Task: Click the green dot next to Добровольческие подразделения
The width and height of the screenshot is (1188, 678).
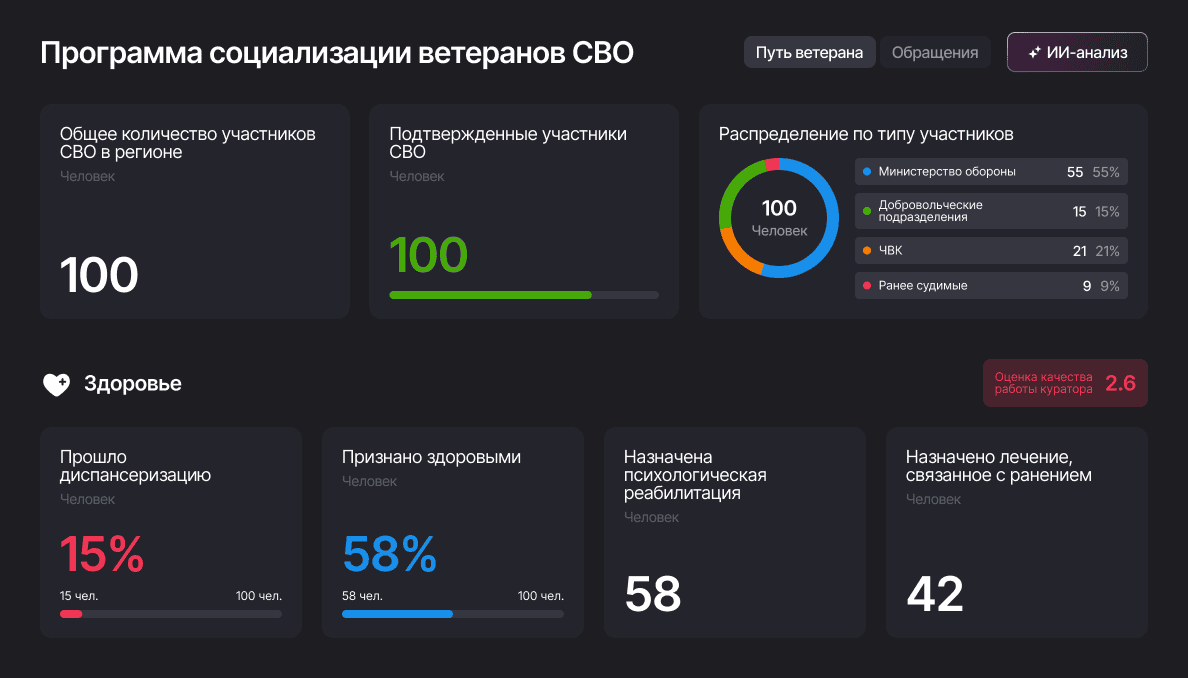Action: [867, 211]
